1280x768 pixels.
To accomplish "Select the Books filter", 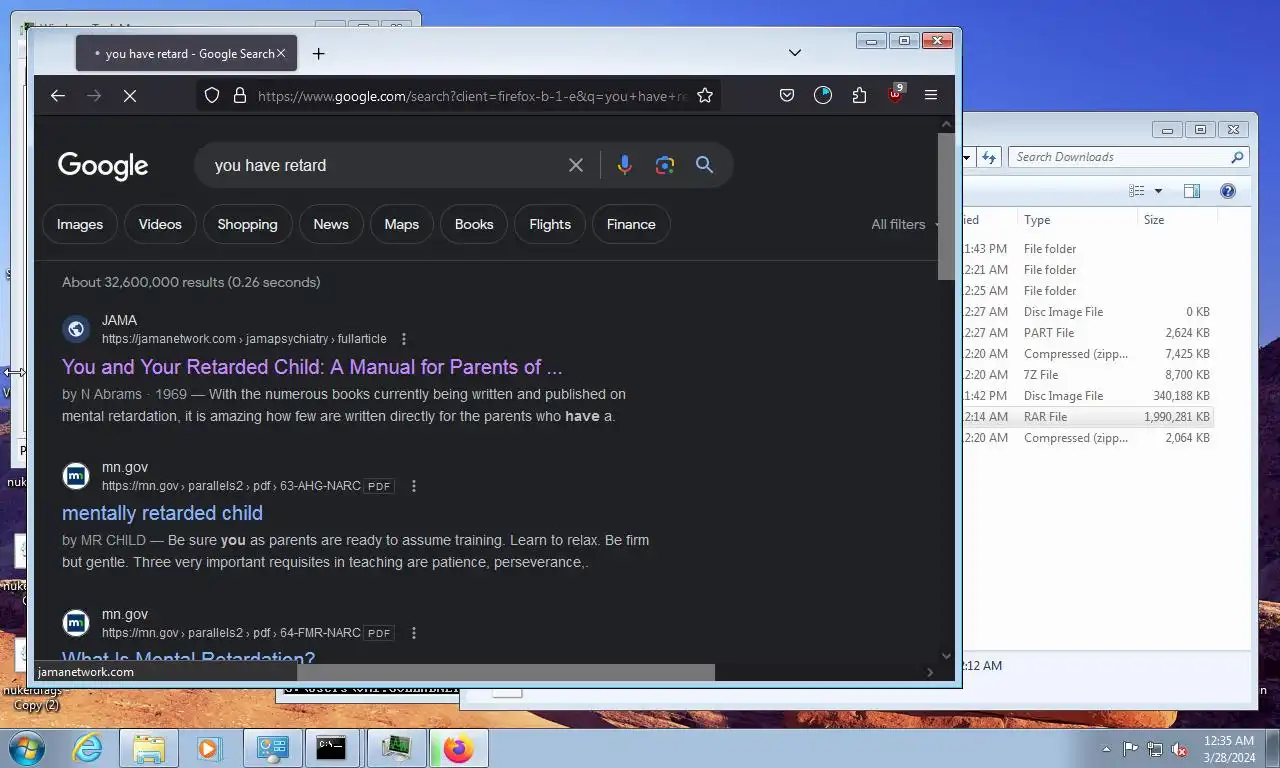I will click(x=474, y=224).
